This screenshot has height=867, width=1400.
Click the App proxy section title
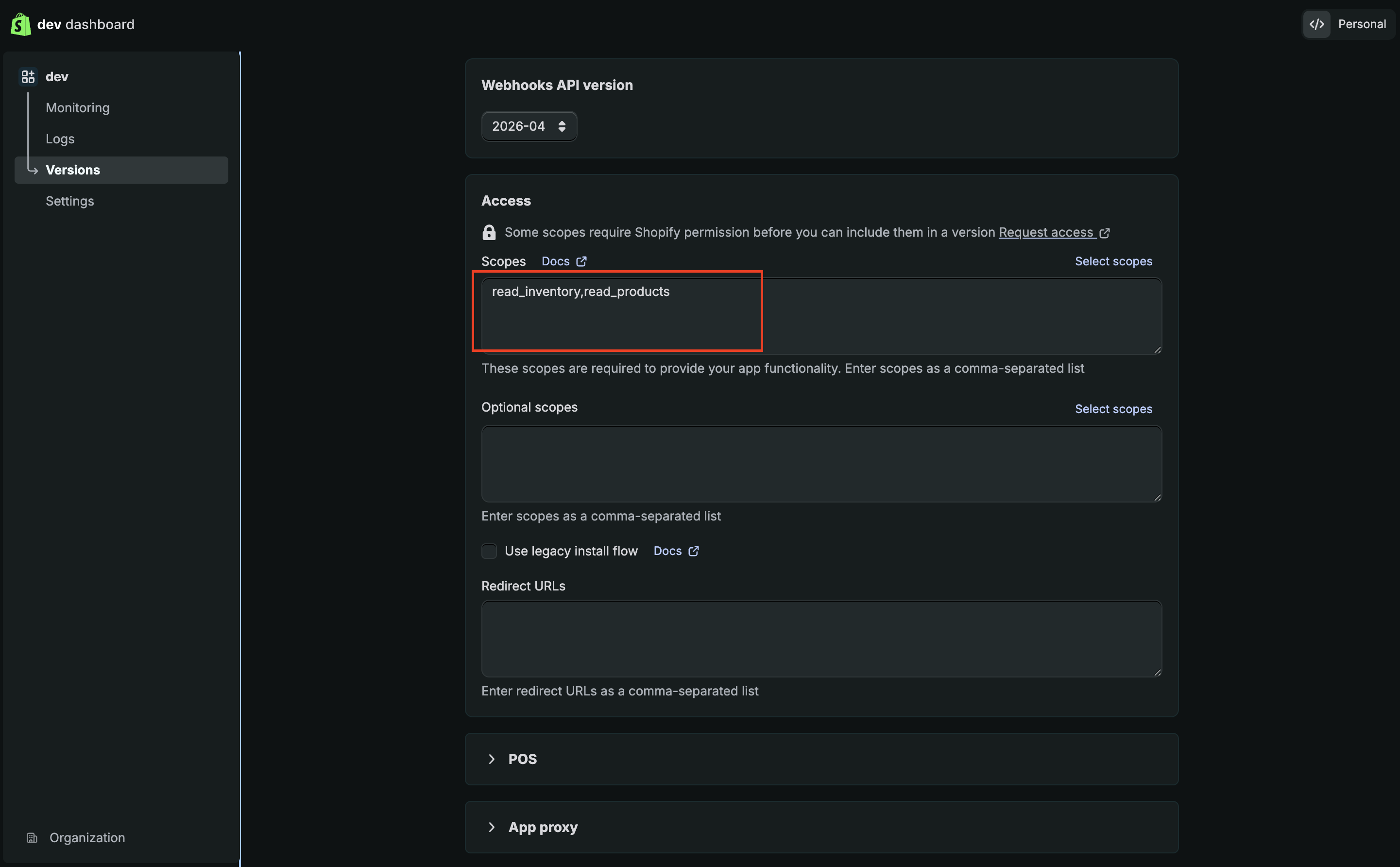[x=543, y=827]
